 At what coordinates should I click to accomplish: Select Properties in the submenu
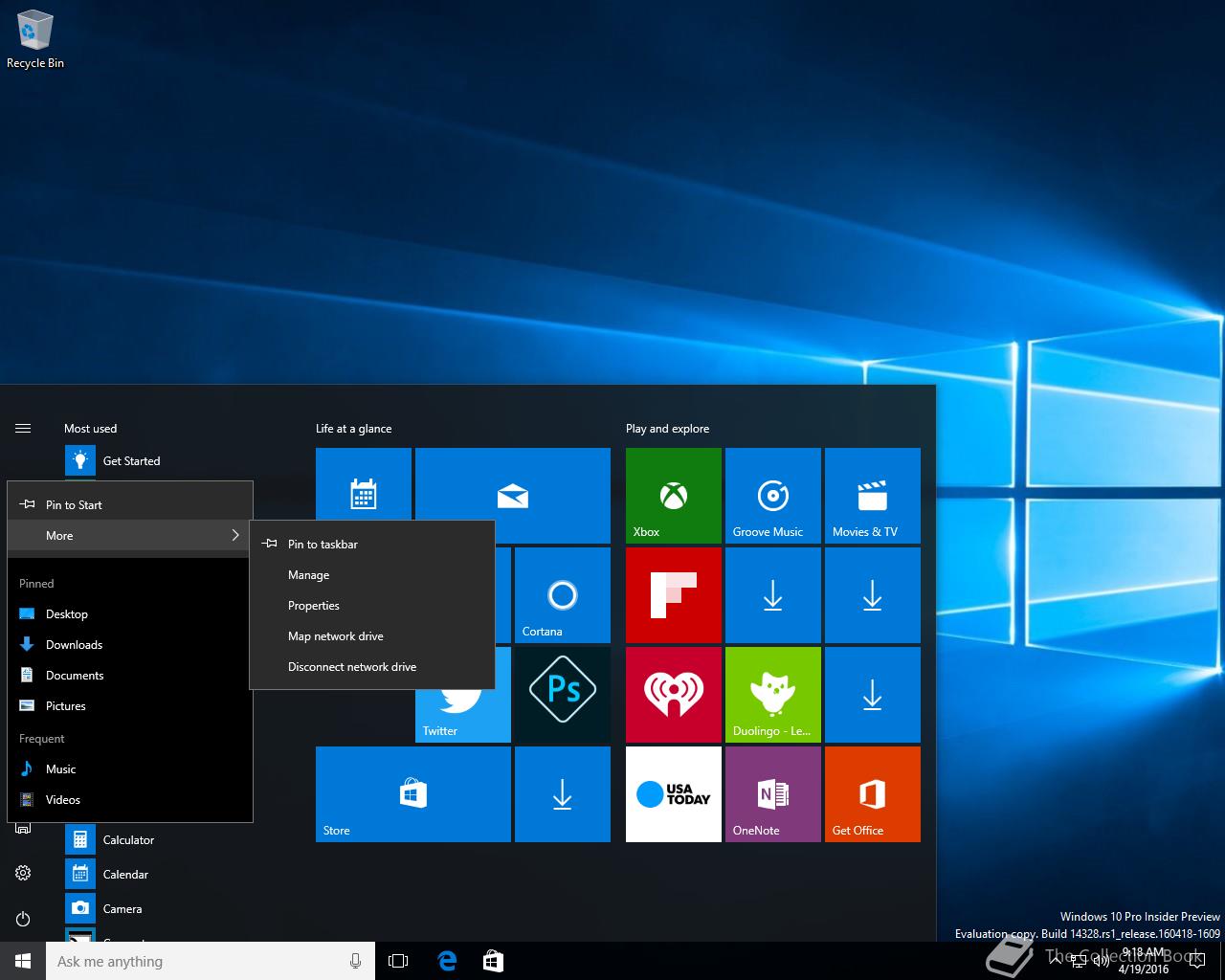click(372, 606)
